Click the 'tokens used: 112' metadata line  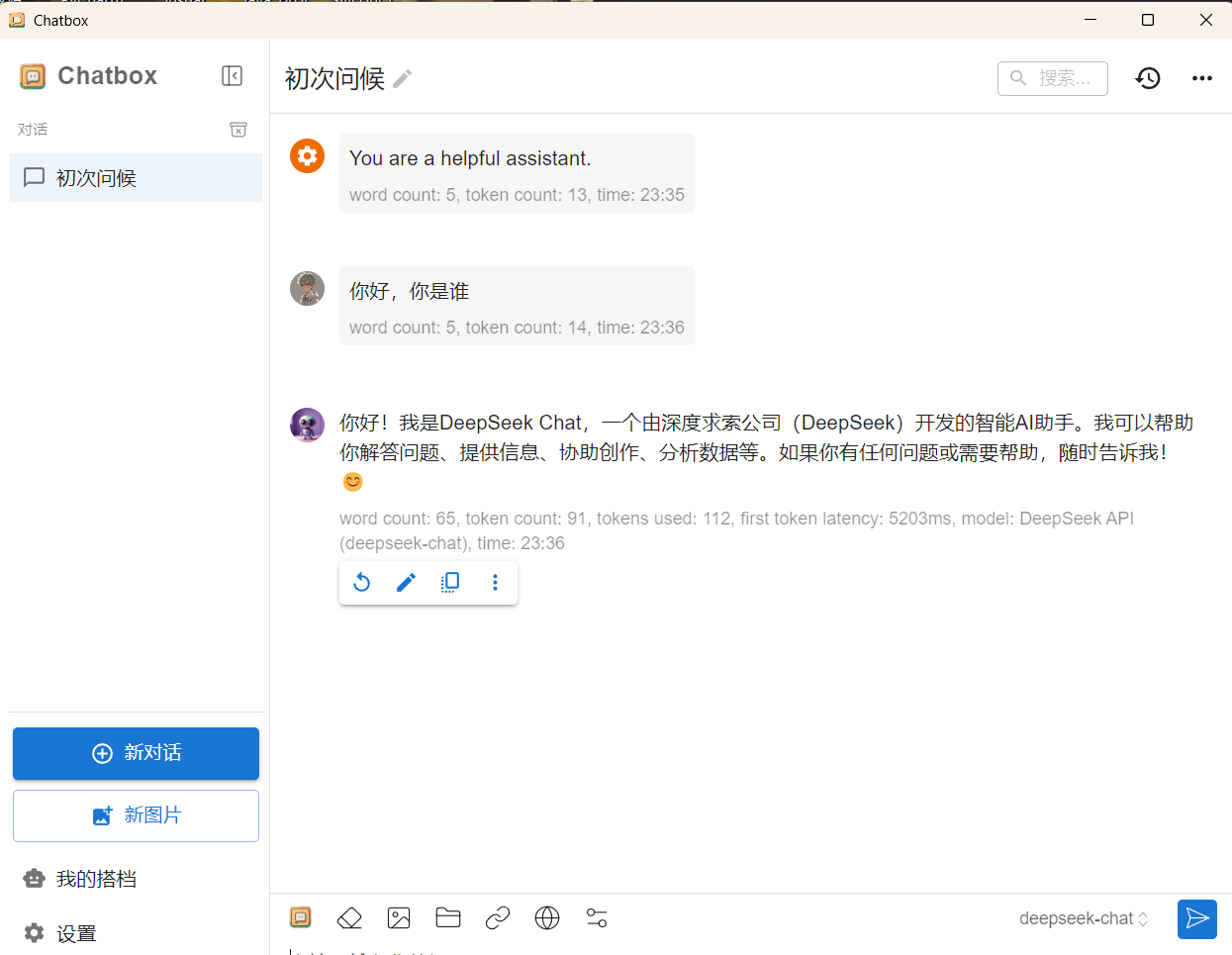coord(663,519)
